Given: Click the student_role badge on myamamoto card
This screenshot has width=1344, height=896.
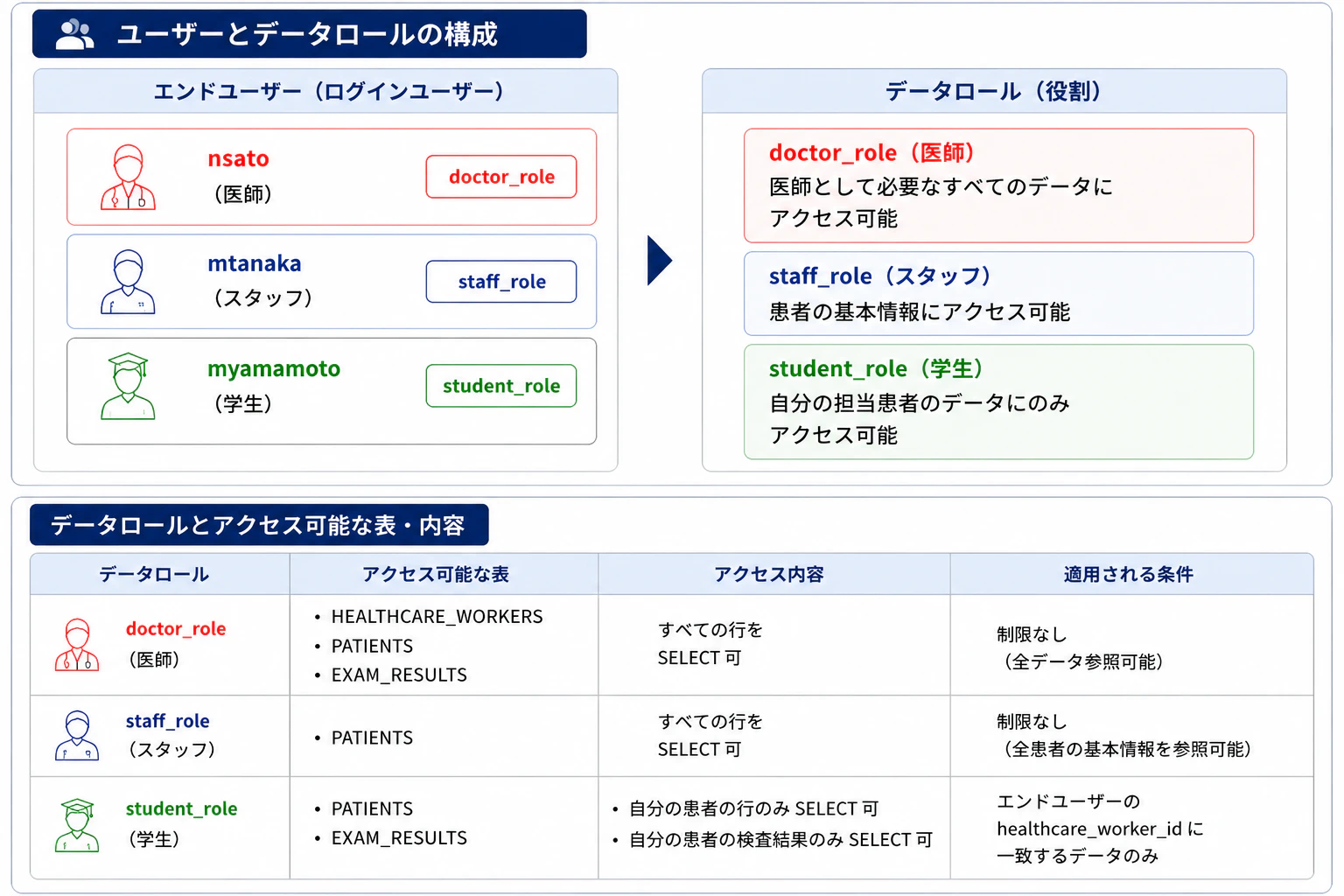Looking at the screenshot, I should pyautogui.click(x=501, y=386).
